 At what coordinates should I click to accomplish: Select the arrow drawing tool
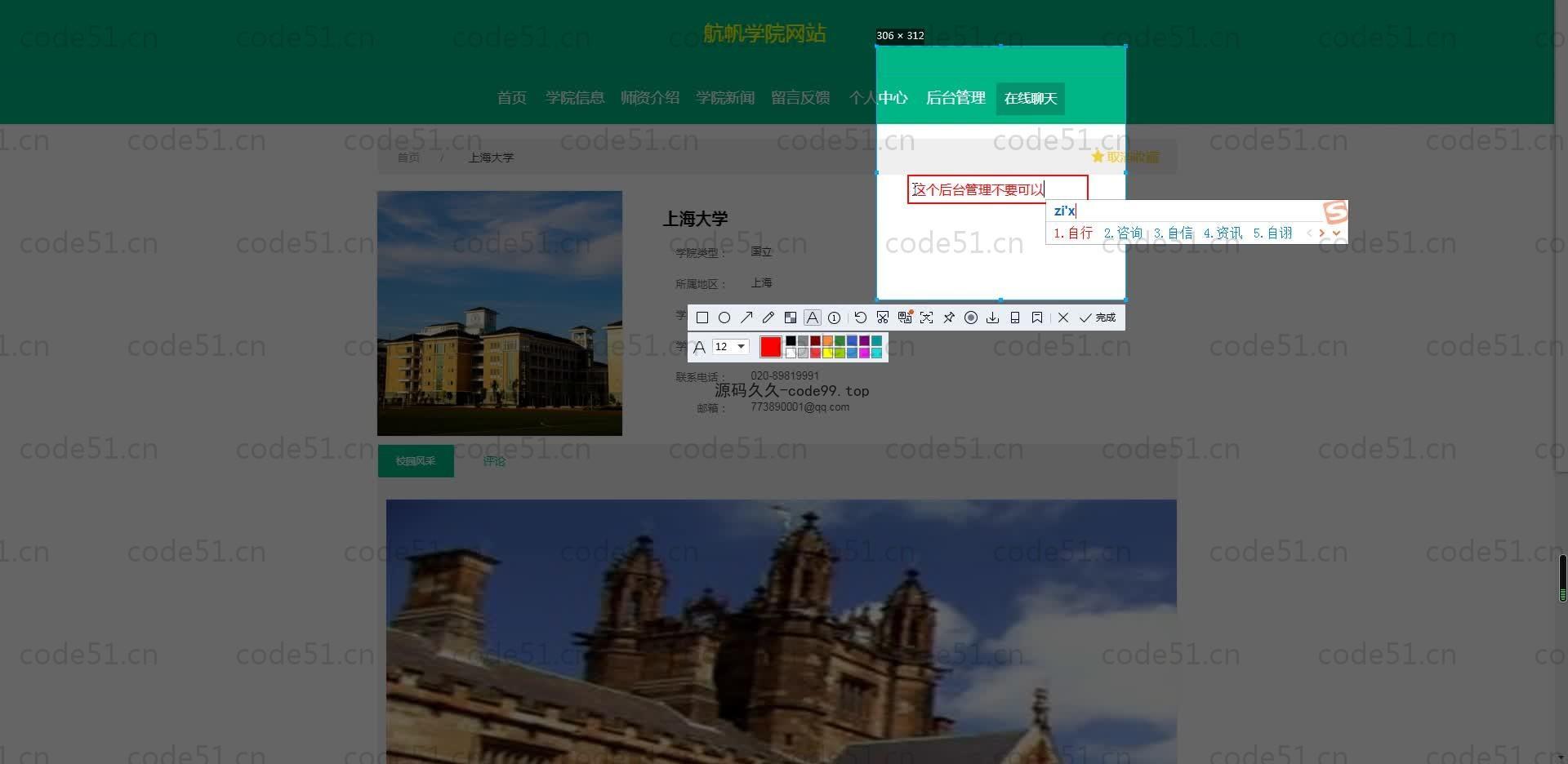[746, 318]
